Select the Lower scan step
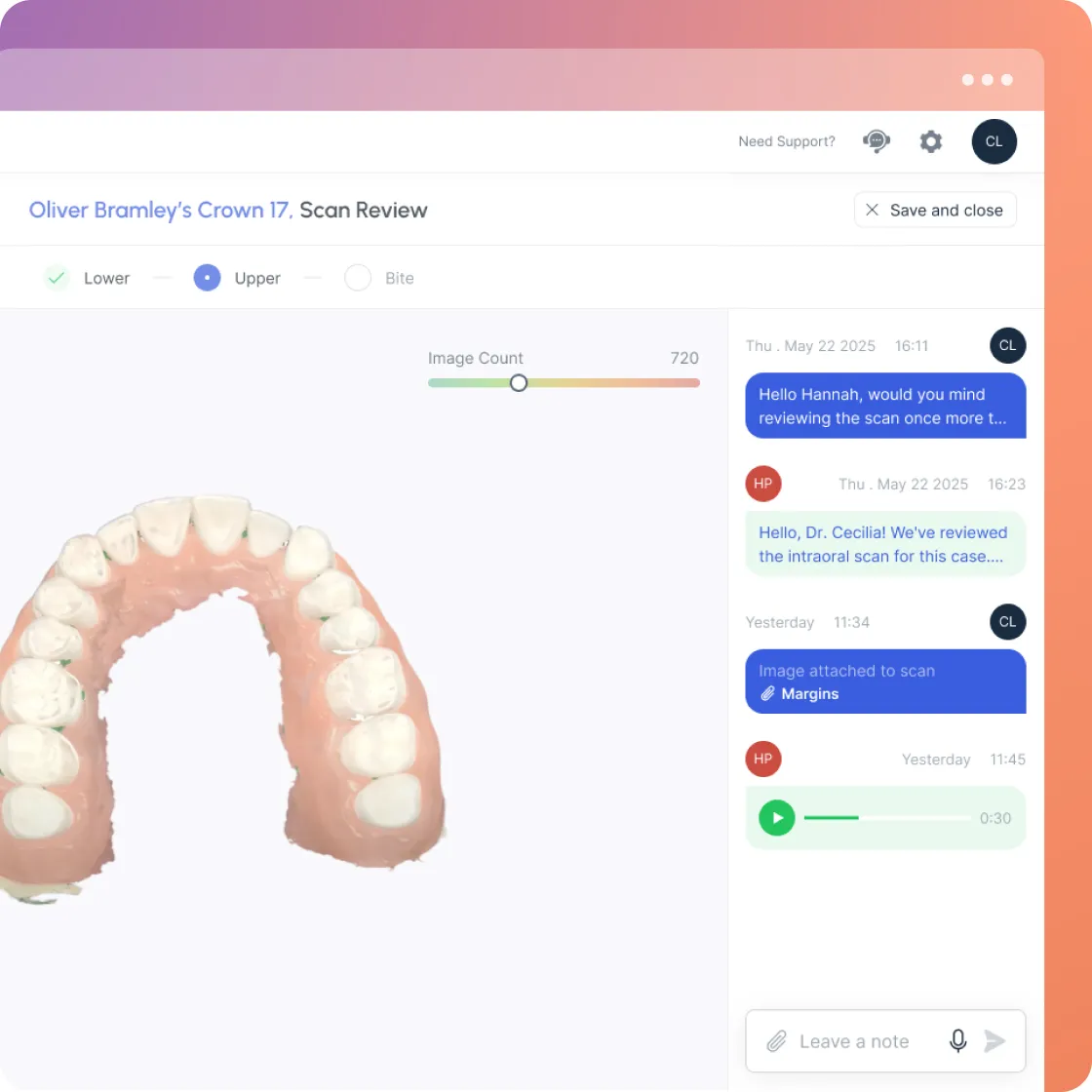 click(x=106, y=278)
